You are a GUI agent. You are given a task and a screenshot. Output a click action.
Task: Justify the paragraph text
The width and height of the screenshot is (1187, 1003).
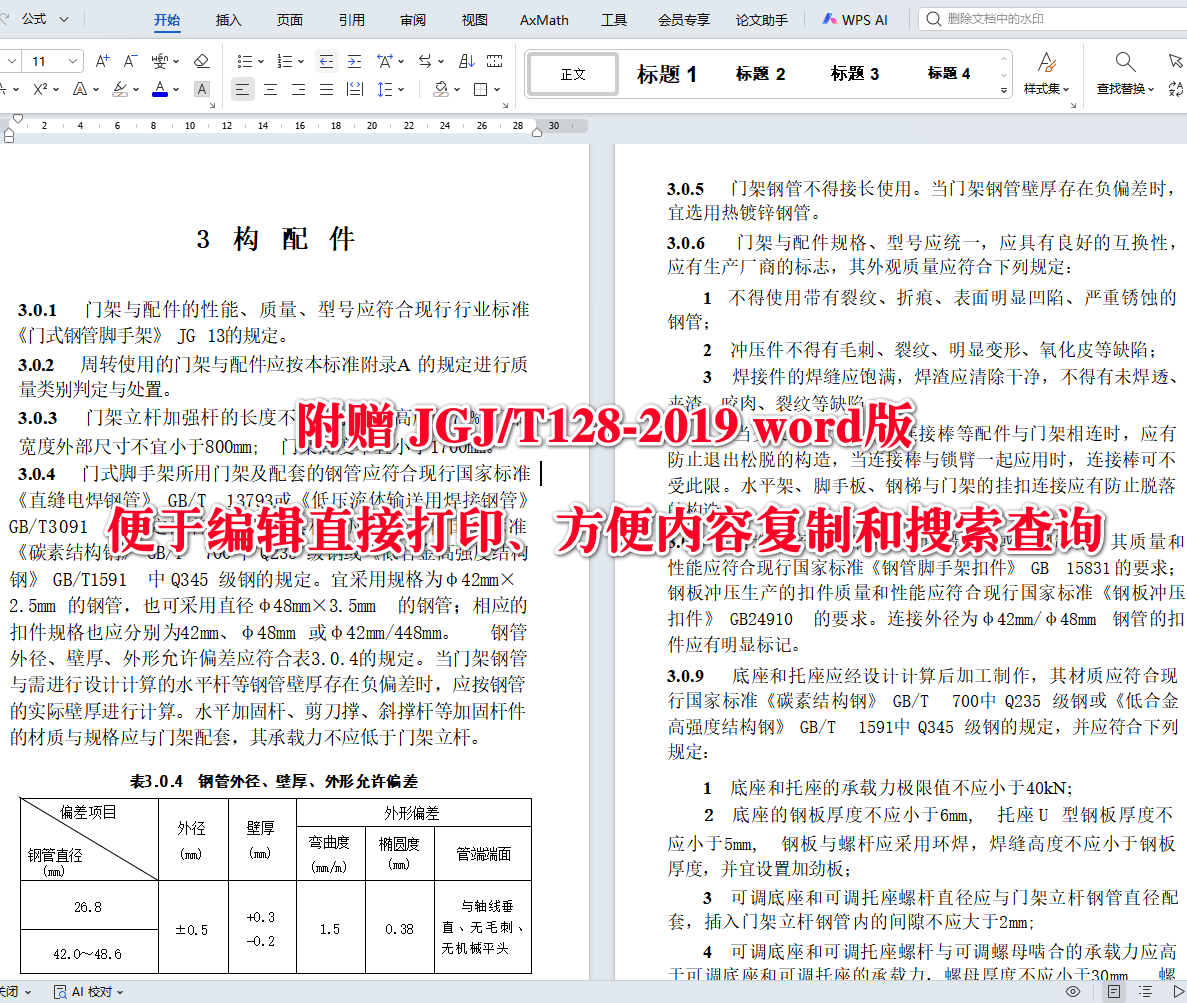[x=326, y=90]
